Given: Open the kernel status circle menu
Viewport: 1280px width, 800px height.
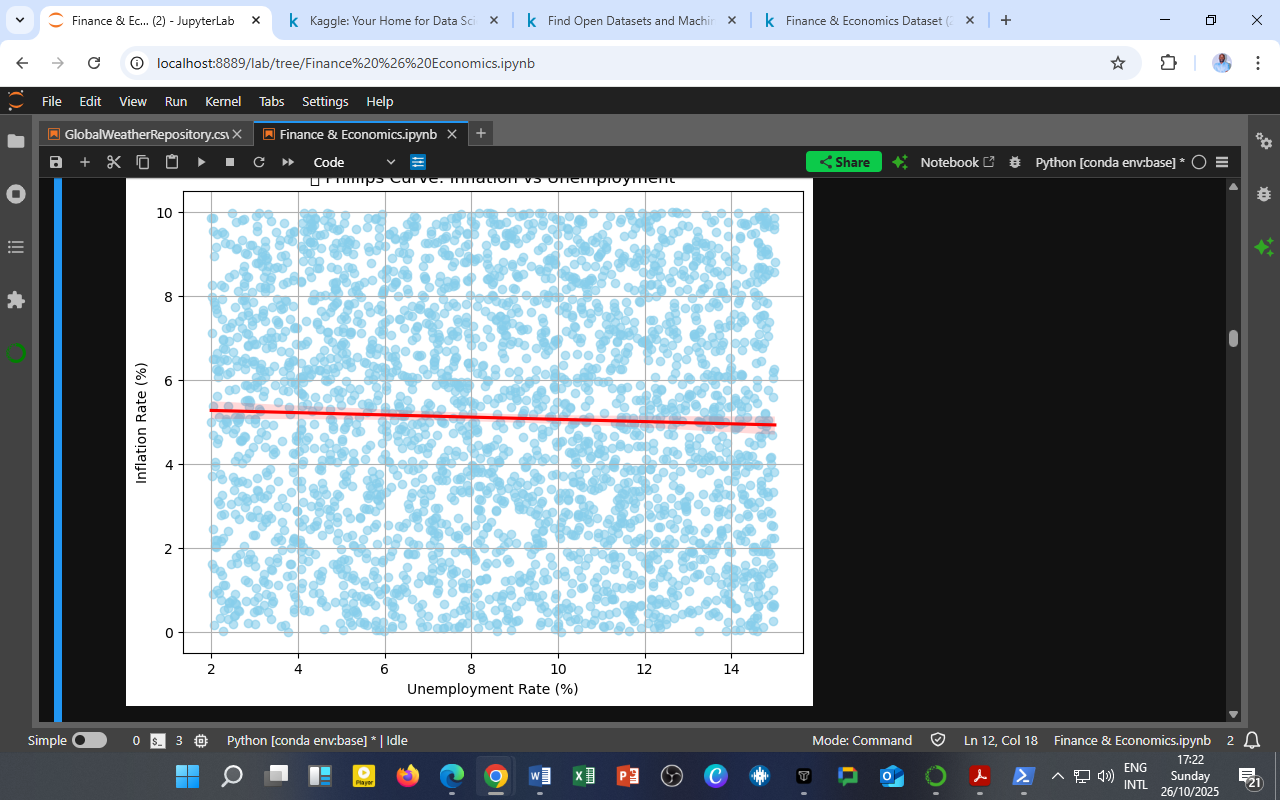Looking at the screenshot, I should 1199,161.
